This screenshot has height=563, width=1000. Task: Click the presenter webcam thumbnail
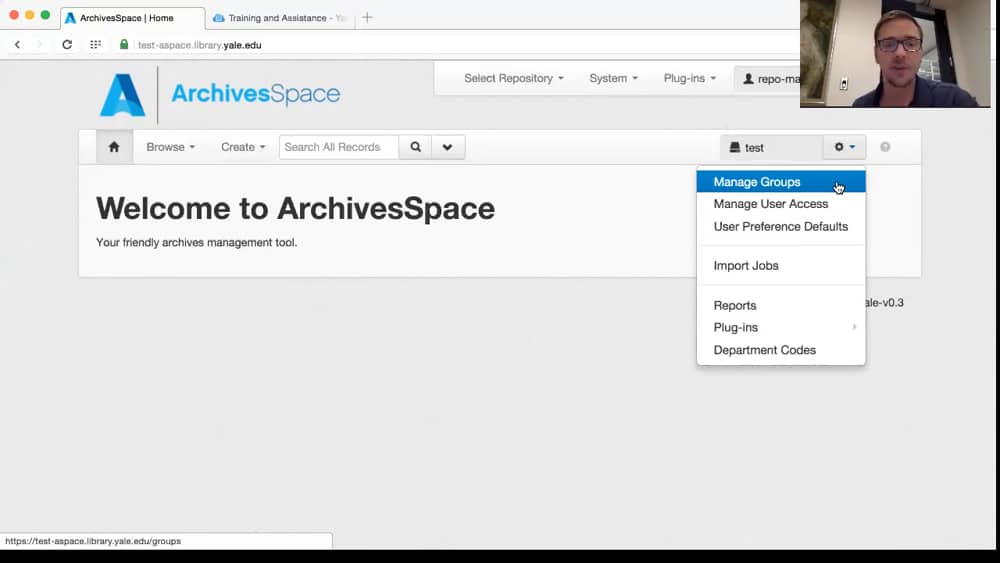(895, 54)
